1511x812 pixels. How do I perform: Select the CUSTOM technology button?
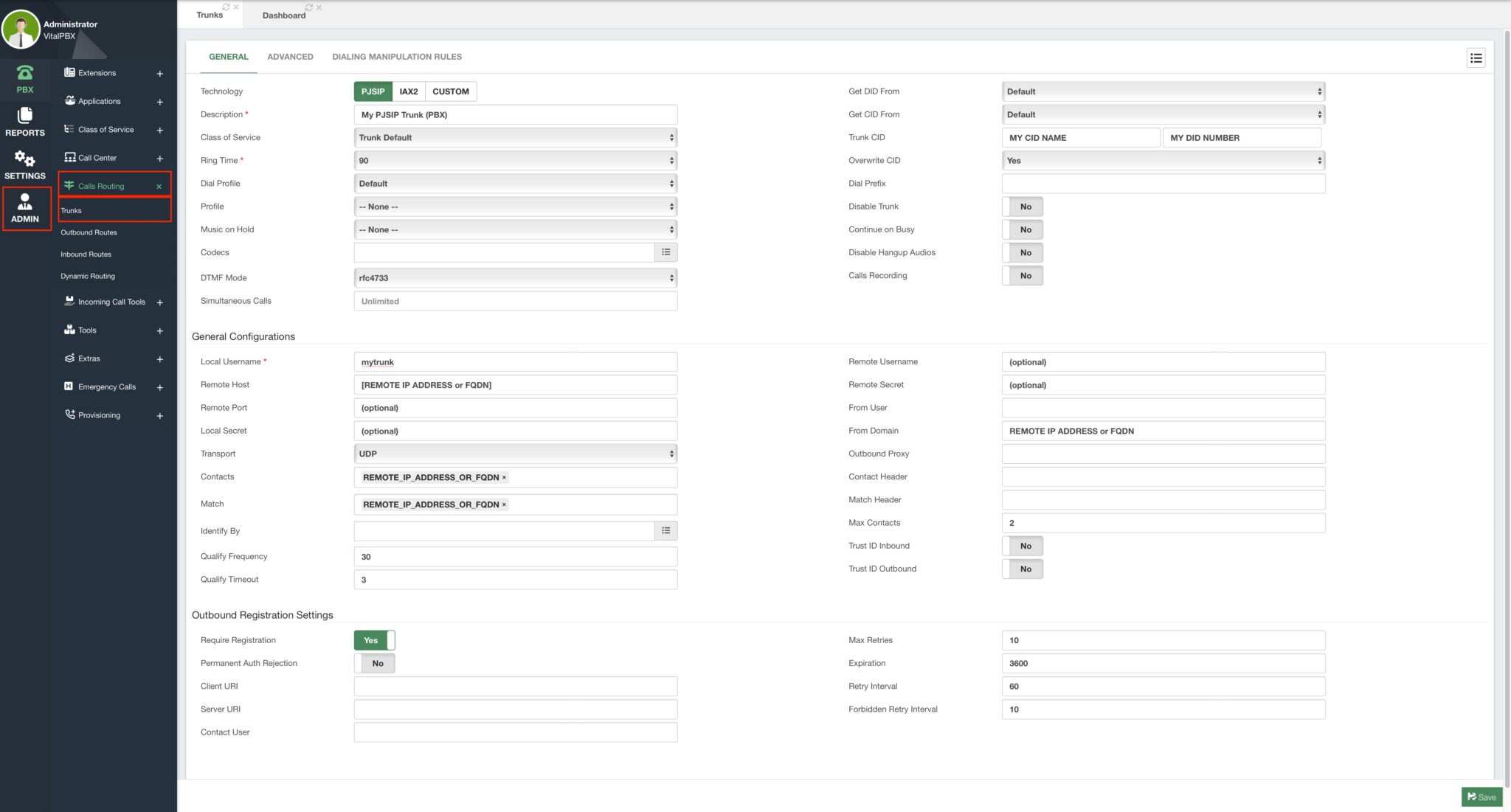tap(450, 91)
